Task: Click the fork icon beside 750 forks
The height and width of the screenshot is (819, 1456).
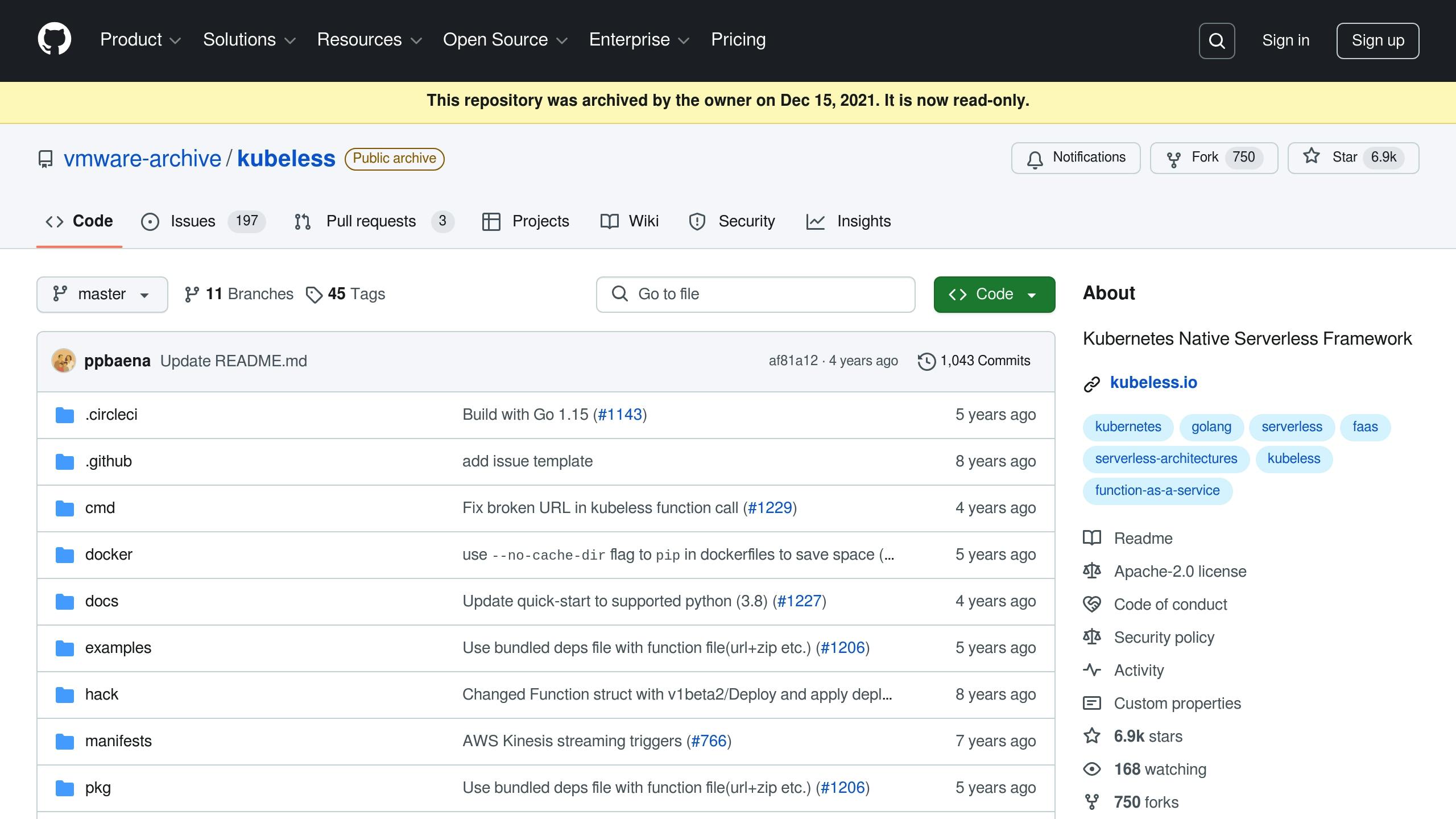Action: click(x=1092, y=802)
